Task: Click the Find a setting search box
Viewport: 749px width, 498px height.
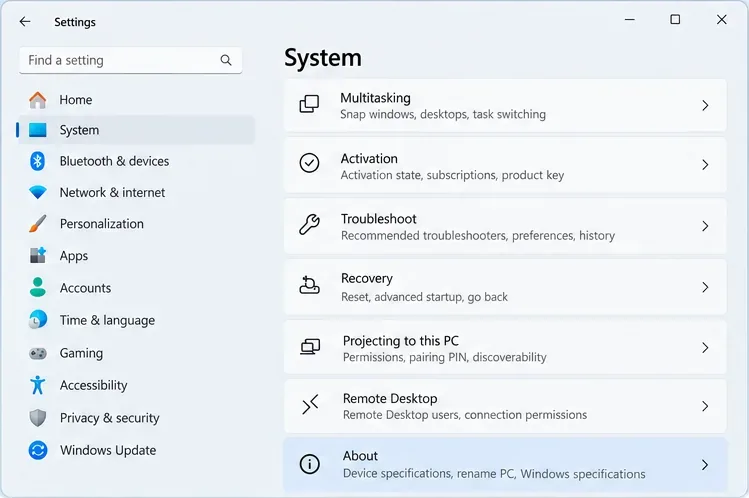Action: 130,60
